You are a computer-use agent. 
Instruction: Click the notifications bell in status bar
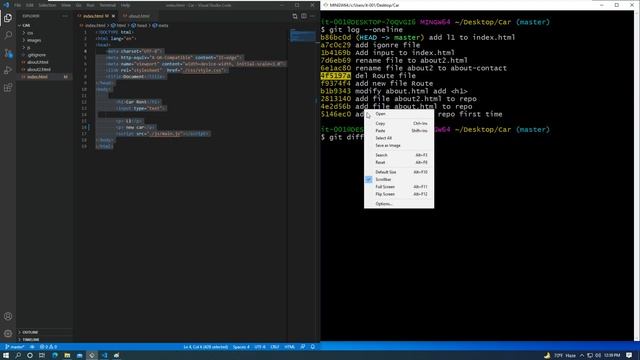click(313, 347)
